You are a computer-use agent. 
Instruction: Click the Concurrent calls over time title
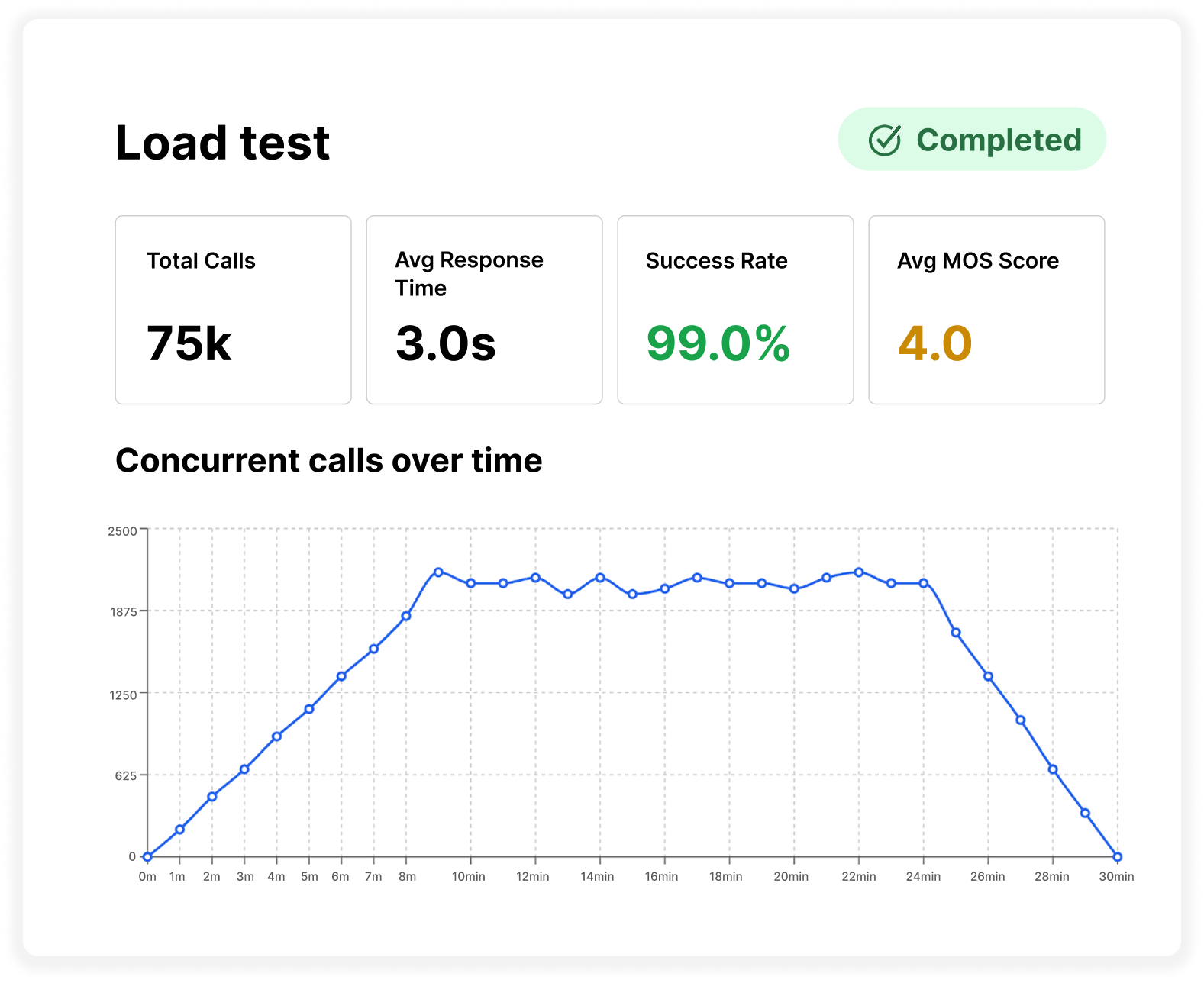pyautogui.click(x=328, y=461)
